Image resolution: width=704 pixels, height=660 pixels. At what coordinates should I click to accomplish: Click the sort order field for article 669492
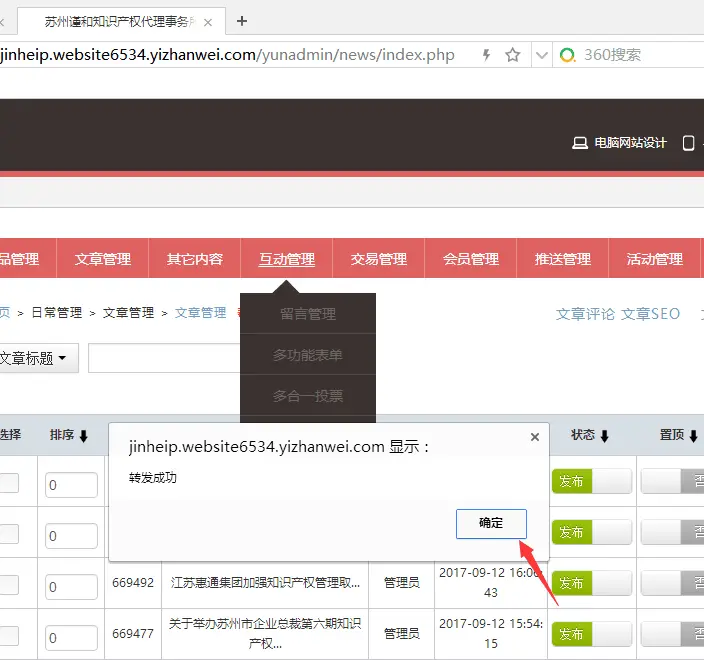pos(71,587)
